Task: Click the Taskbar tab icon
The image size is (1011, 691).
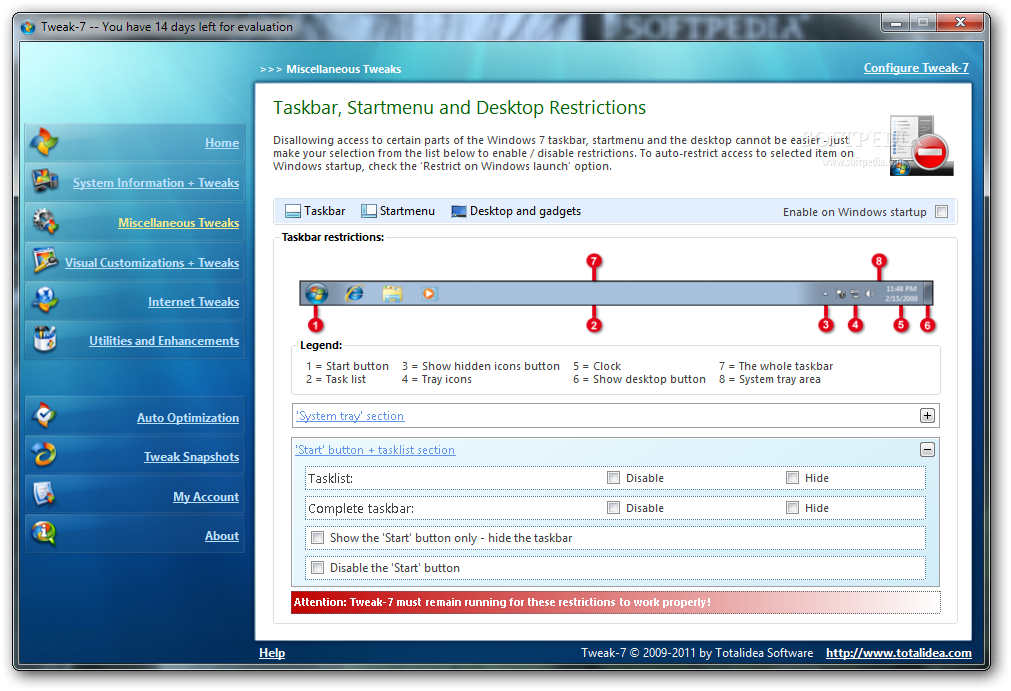Action: (x=293, y=211)
